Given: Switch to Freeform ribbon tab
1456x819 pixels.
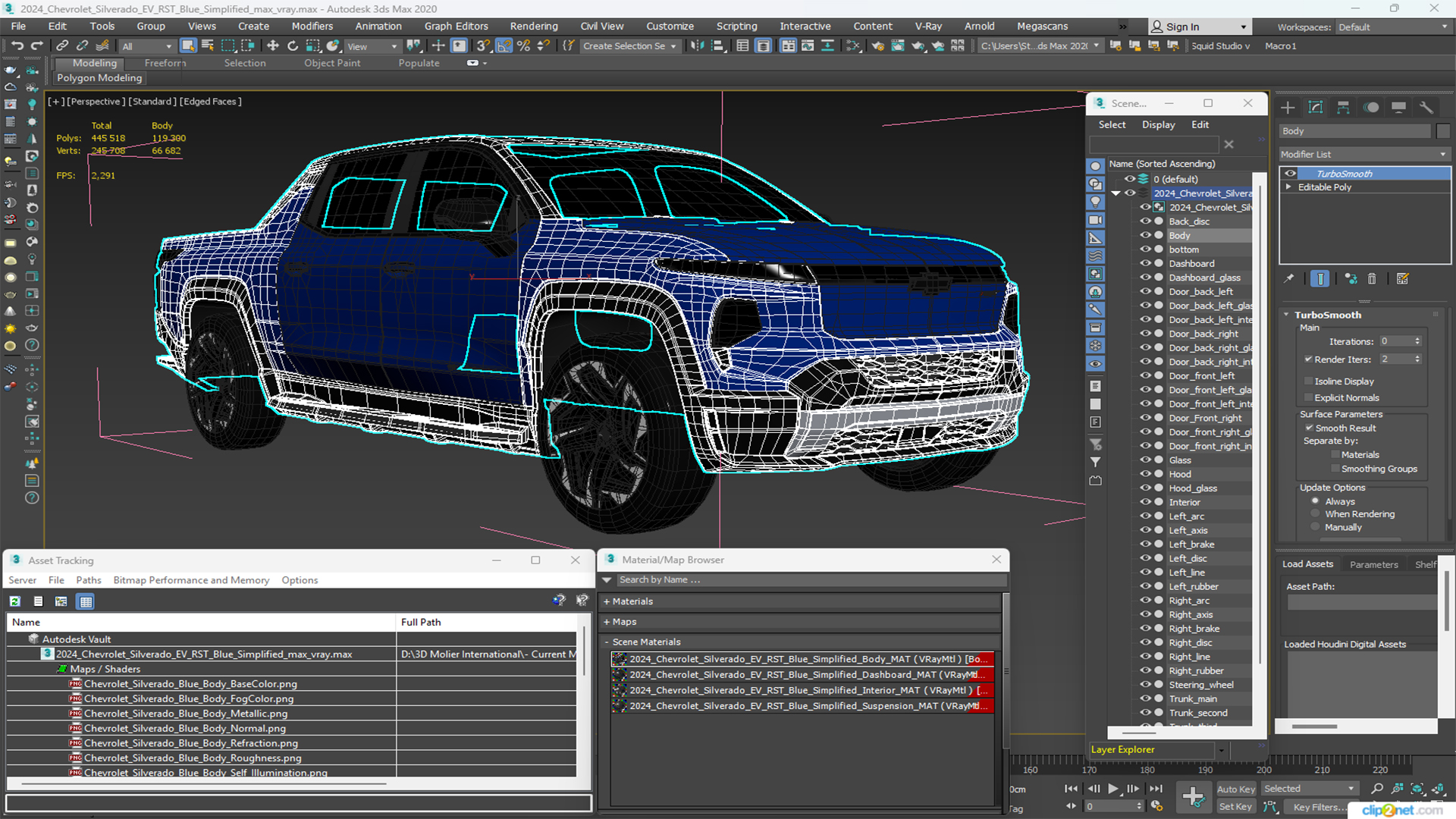Looking at the screenshot, I should 165,63.
